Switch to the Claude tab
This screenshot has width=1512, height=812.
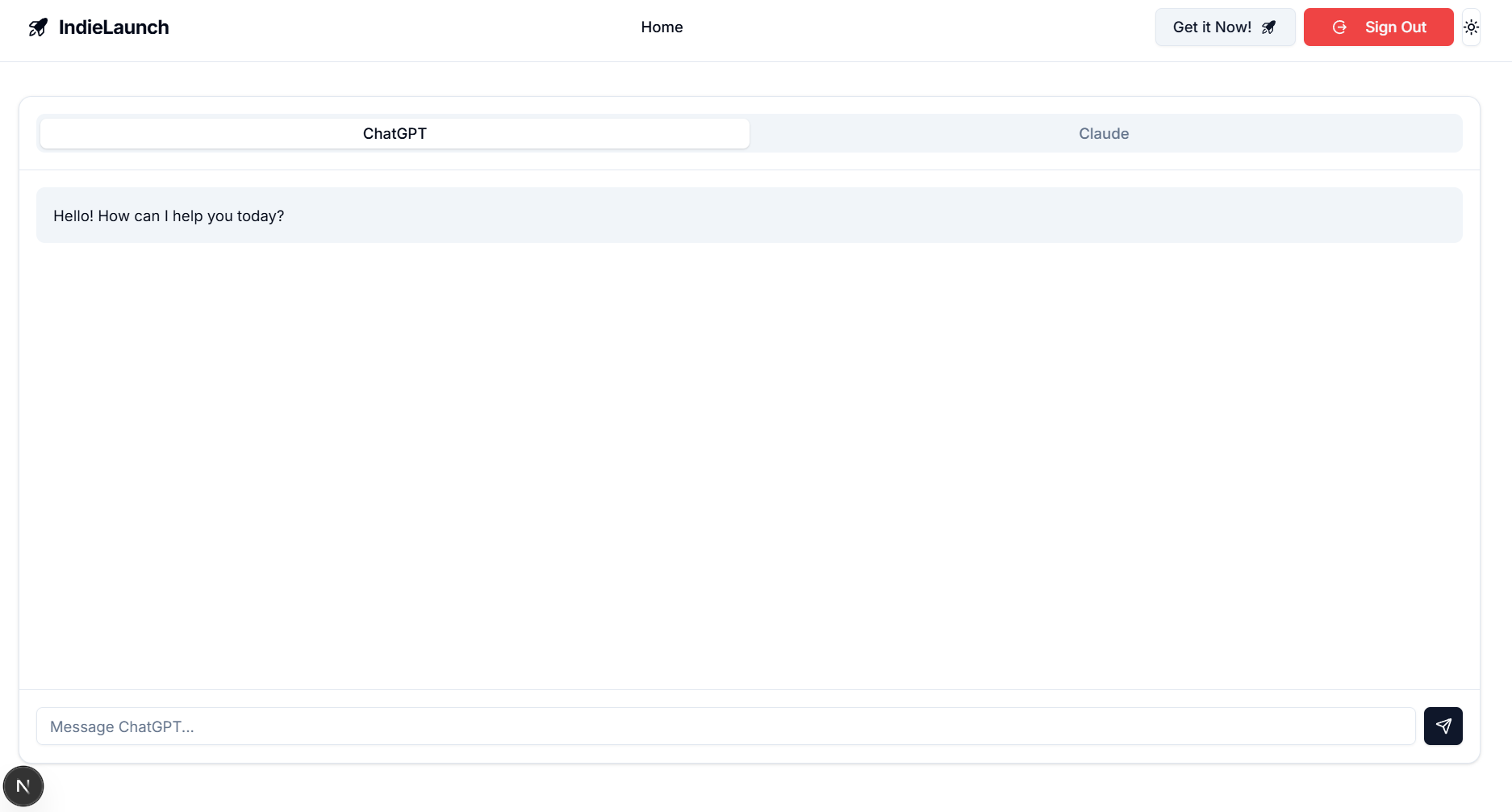1103,134
